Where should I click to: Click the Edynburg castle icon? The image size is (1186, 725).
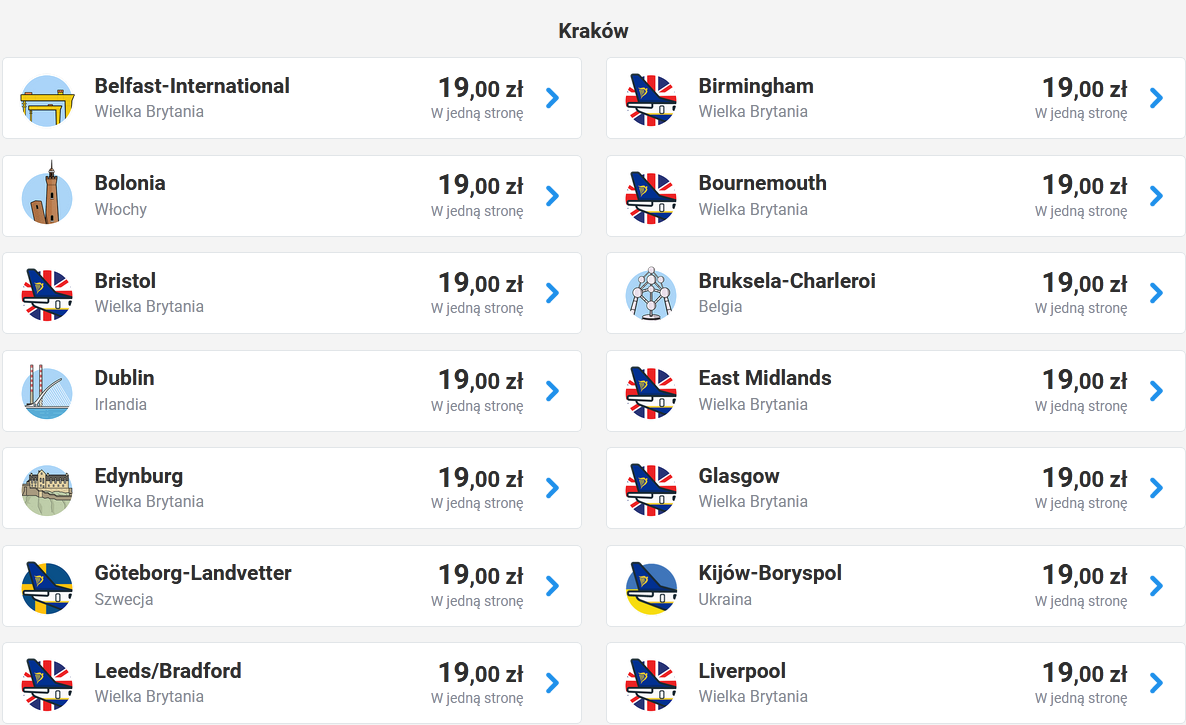47,490
